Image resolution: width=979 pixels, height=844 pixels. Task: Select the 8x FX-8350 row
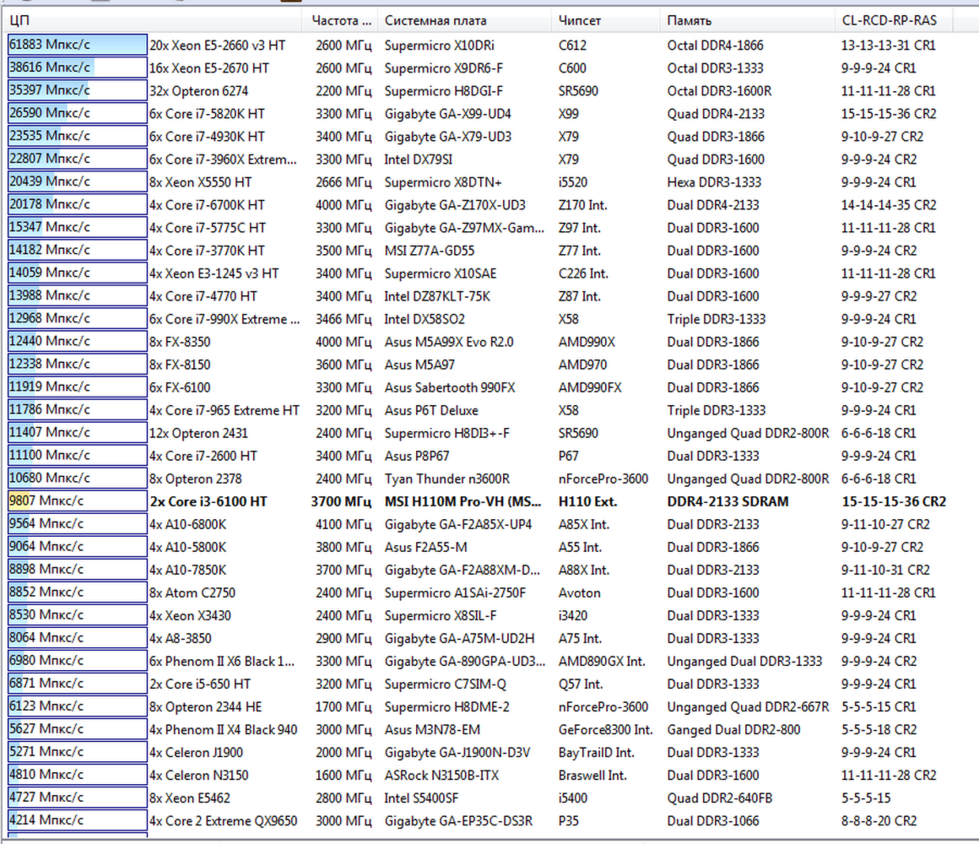coord(179,342)
